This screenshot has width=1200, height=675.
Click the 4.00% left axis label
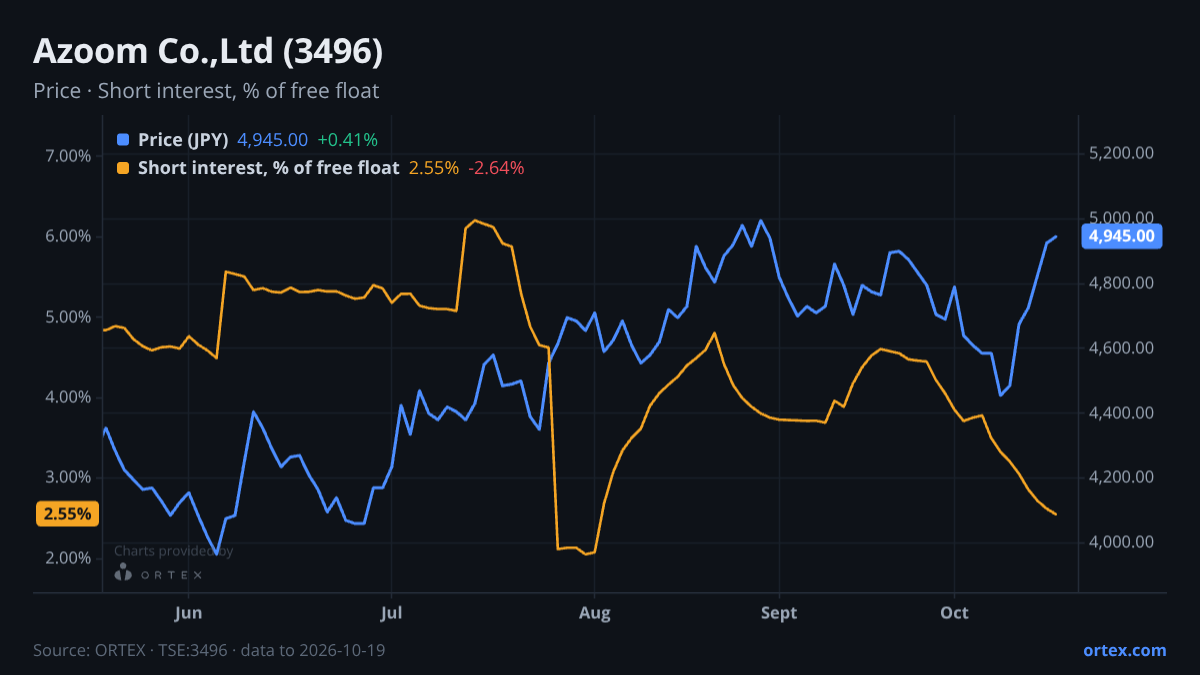(x=68, y=397)
